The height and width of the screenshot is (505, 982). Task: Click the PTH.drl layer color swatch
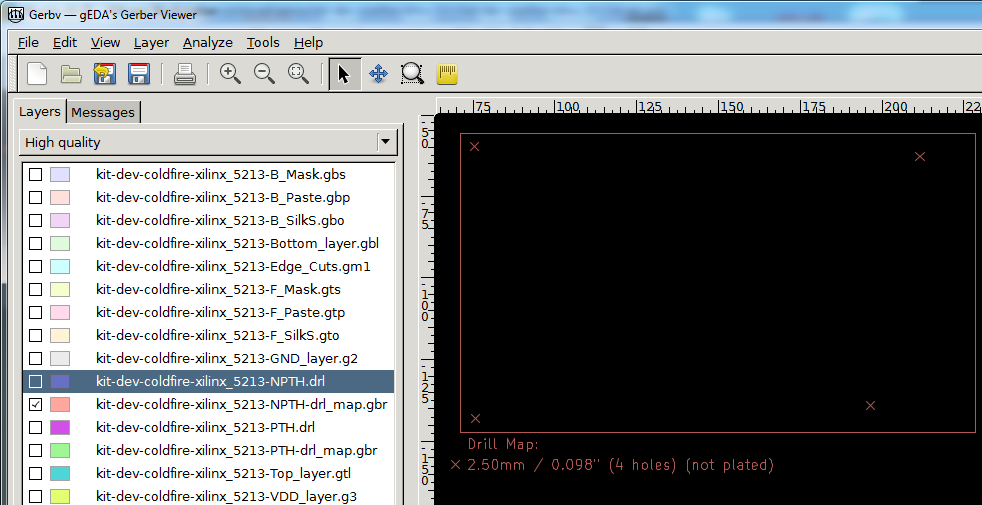pos(60,428)
